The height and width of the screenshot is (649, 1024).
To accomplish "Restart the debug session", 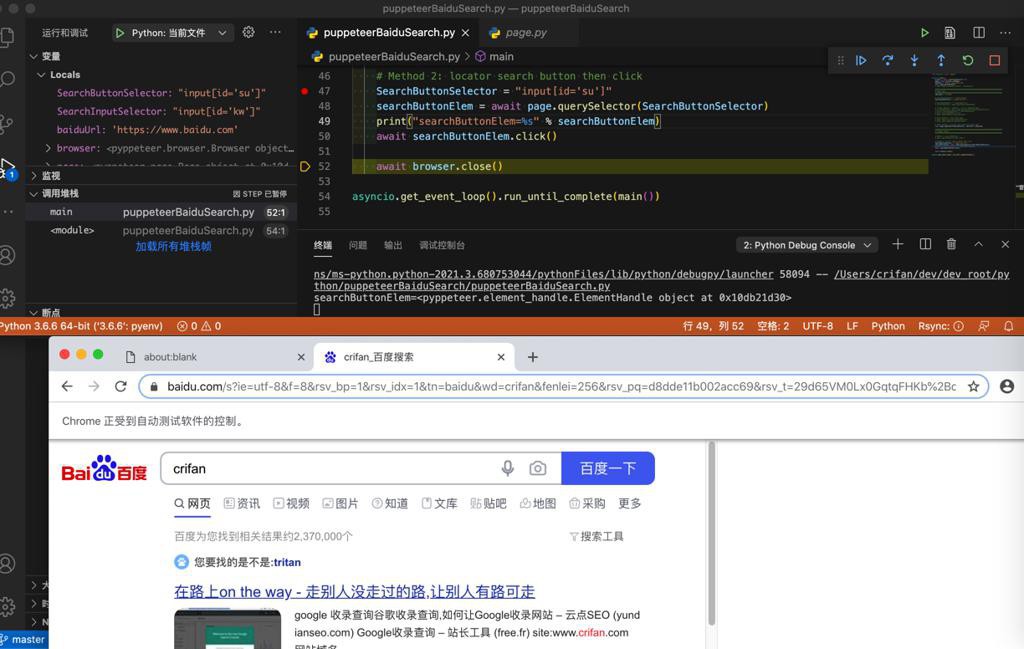I will point(968,61).
